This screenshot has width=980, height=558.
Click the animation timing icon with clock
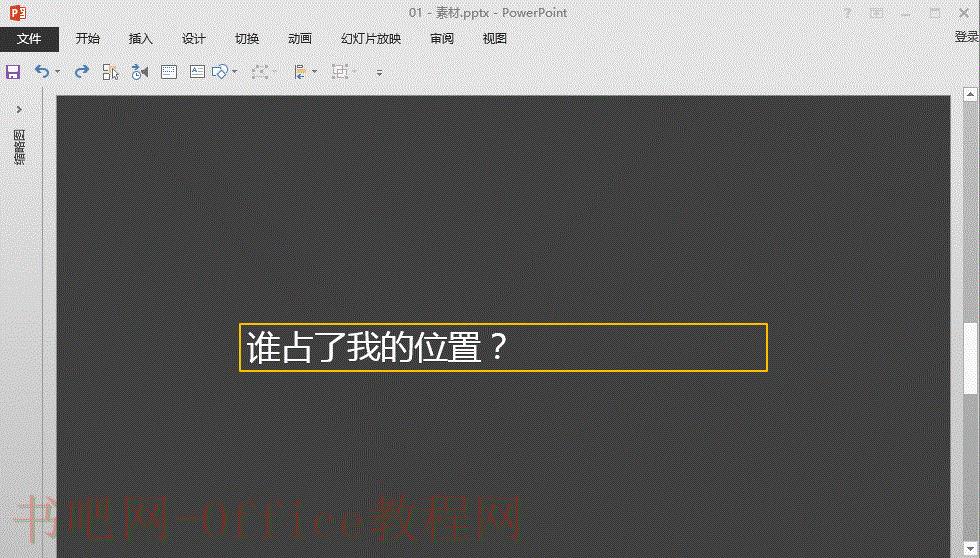[x=140, y=72]
